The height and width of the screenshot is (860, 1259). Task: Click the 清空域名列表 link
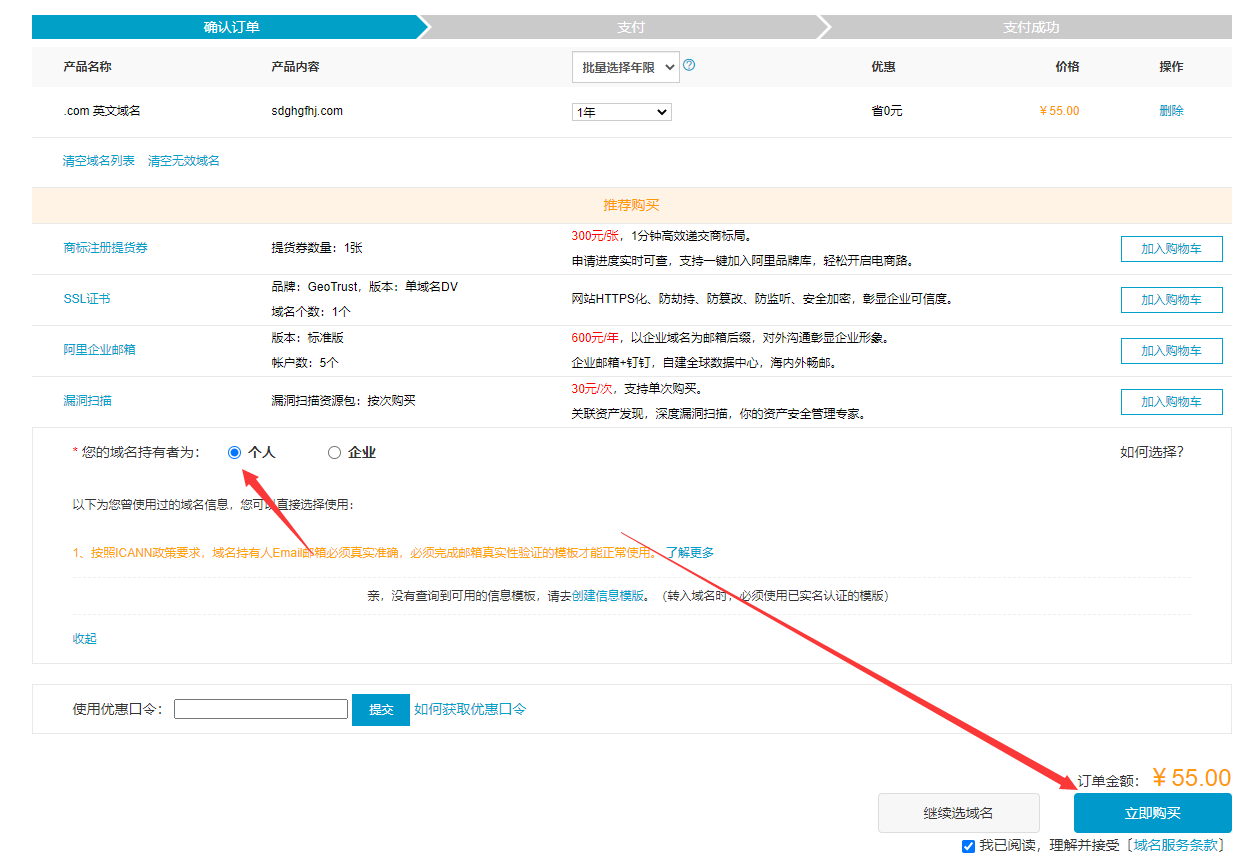[x=97, y=160]
